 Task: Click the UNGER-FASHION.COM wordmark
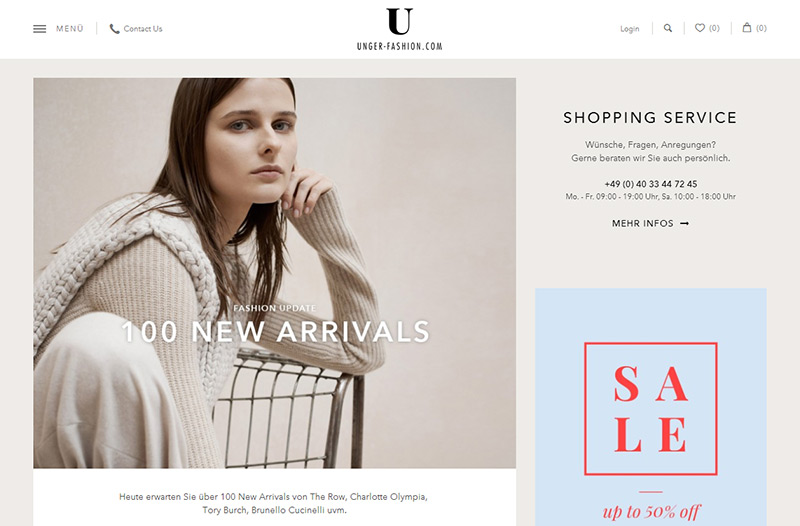point(399,46)
